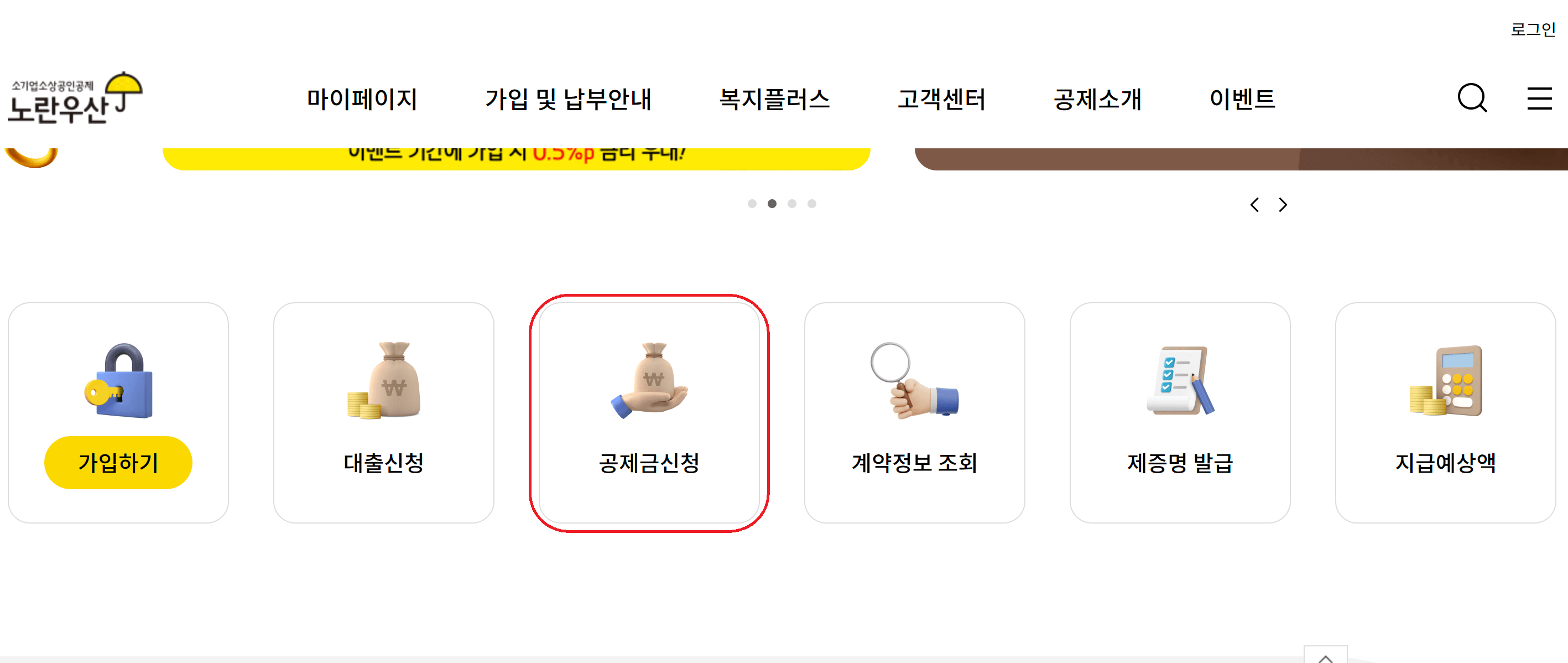Select the lock icon above 가입하기
The height and width of the screenshot is (663, 1568).
point(119,381)
